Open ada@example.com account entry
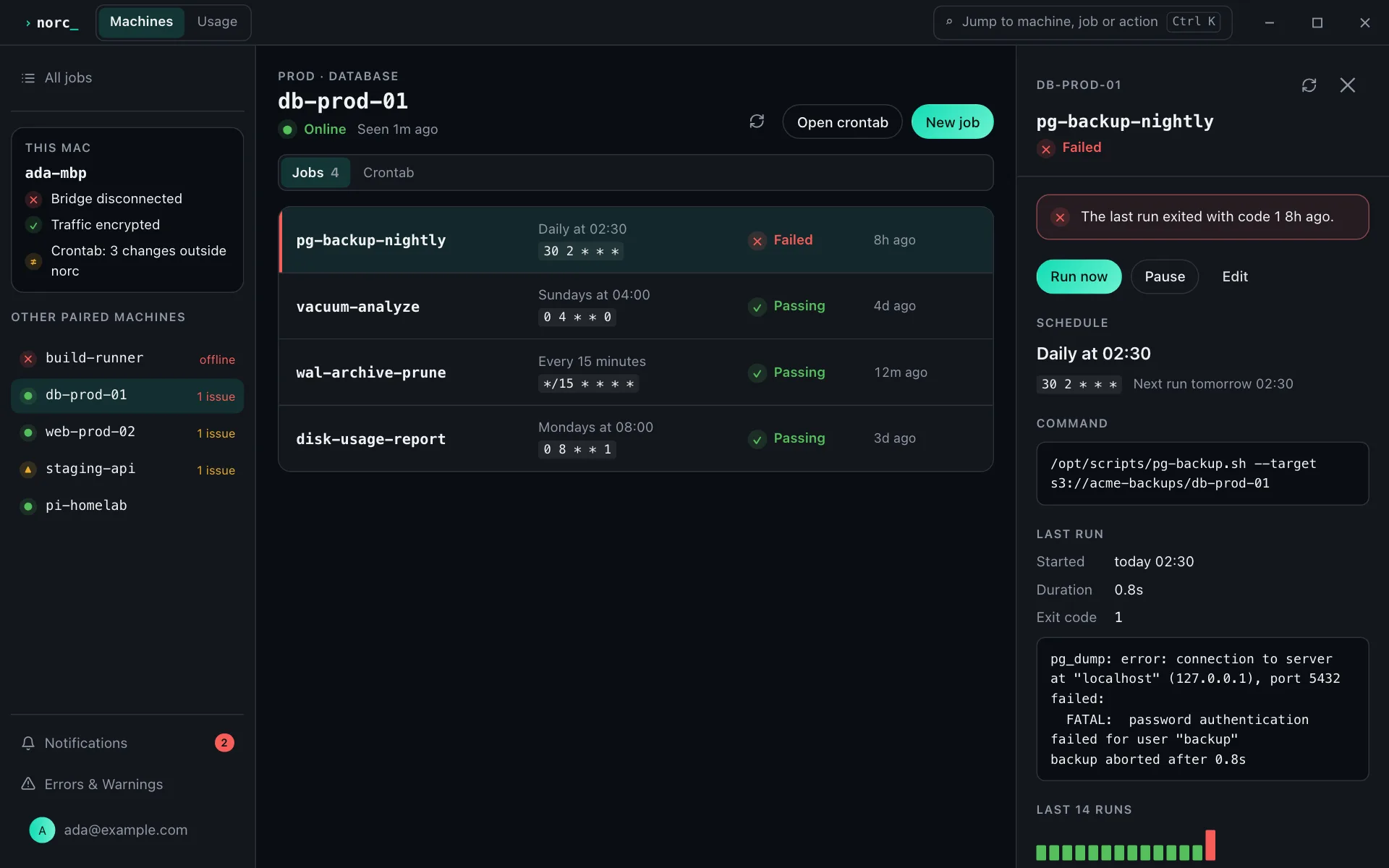 click(x=127, y=830)
